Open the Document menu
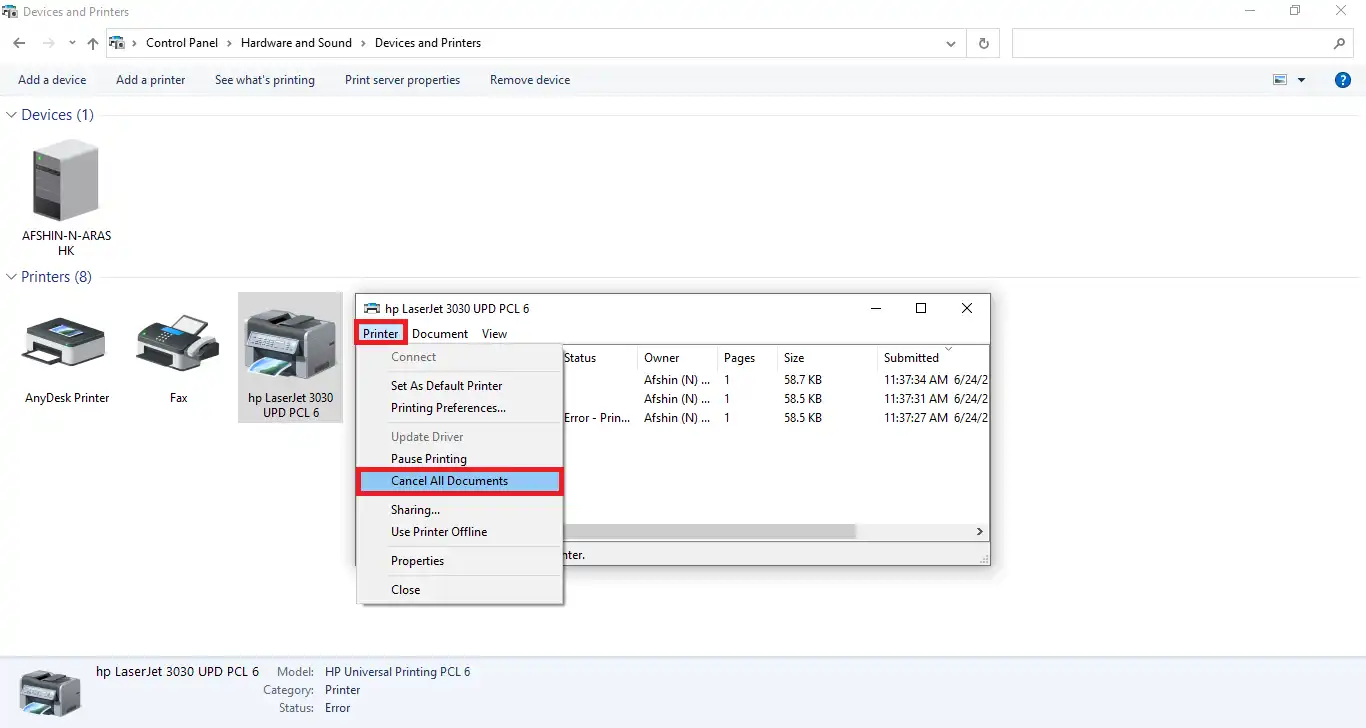 click(x=440, y=334)
